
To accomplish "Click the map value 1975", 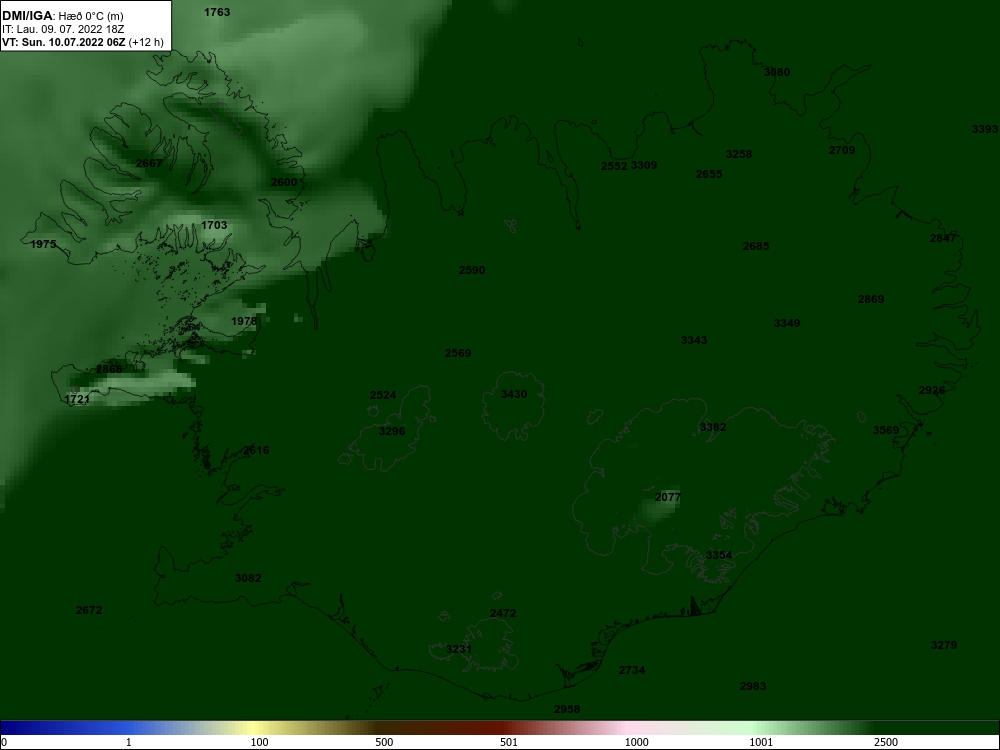I will click(x=43, y=244).
